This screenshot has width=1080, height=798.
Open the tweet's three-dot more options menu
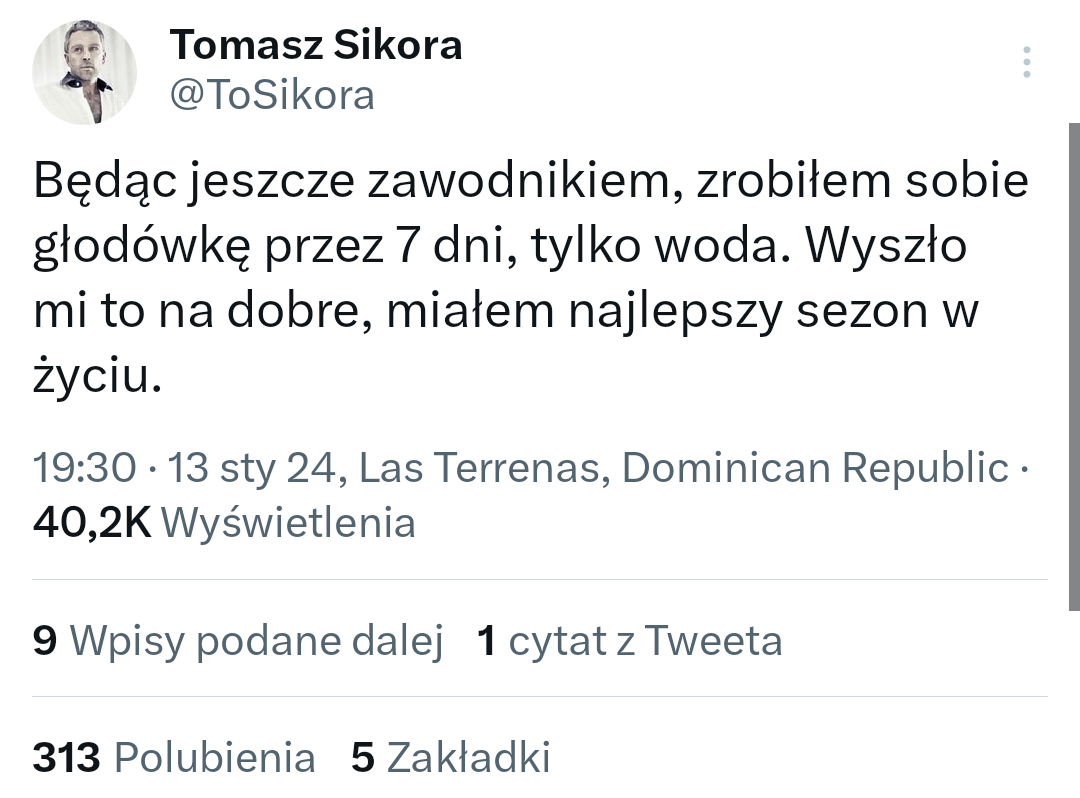tap(1026, 62)
